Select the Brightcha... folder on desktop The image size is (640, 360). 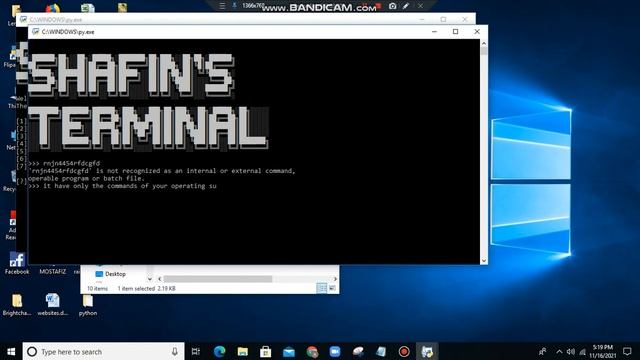17,304
